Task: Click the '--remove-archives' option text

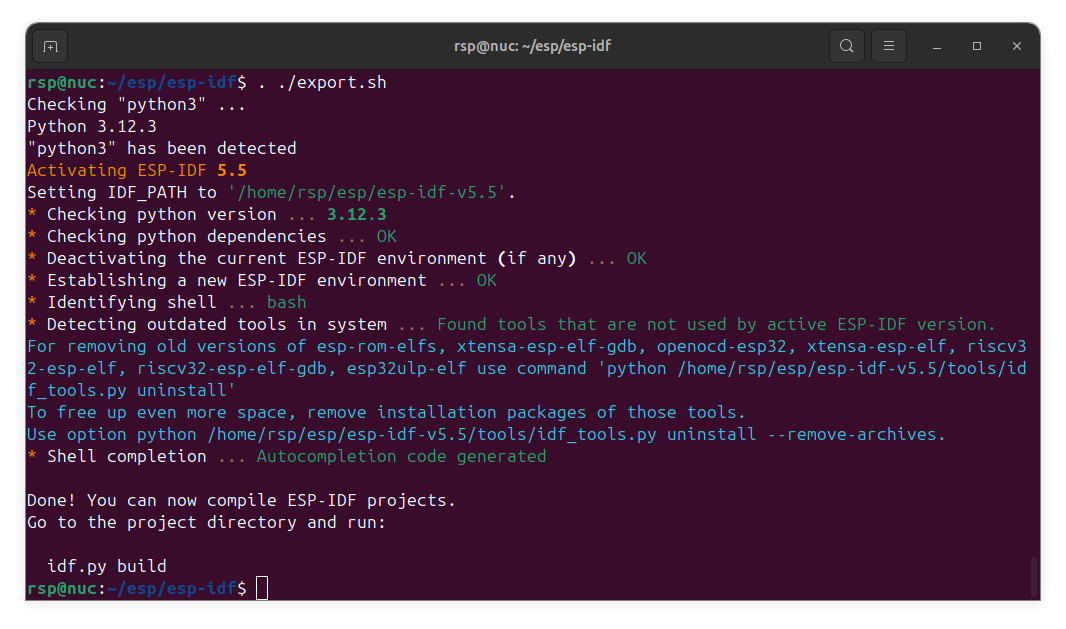Action: click(x=856, y=435)
